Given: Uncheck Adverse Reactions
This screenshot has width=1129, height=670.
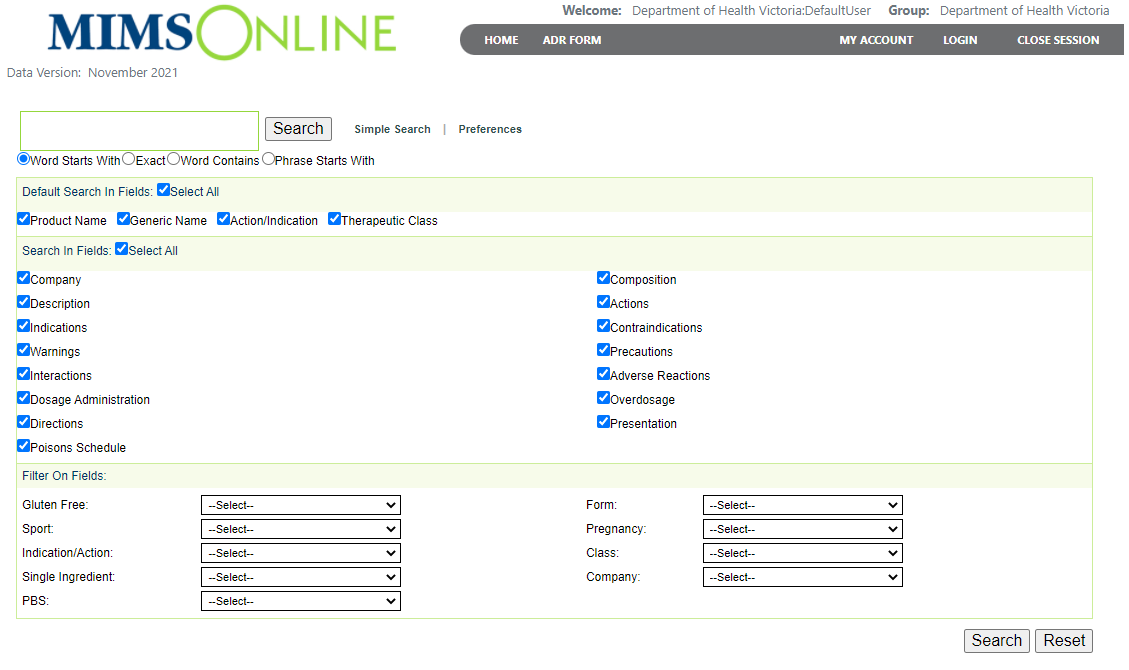Looking at the screenshot, I should pos(602,373).
